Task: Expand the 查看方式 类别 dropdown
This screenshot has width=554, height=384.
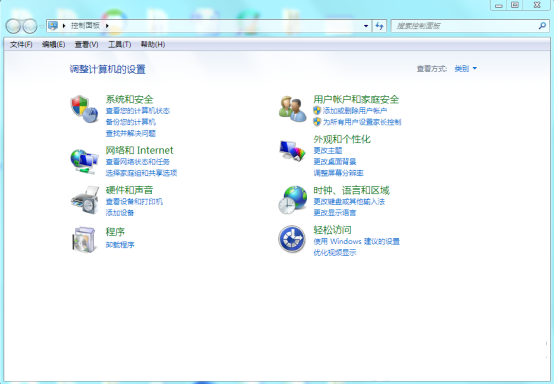Action: (466, 69)
